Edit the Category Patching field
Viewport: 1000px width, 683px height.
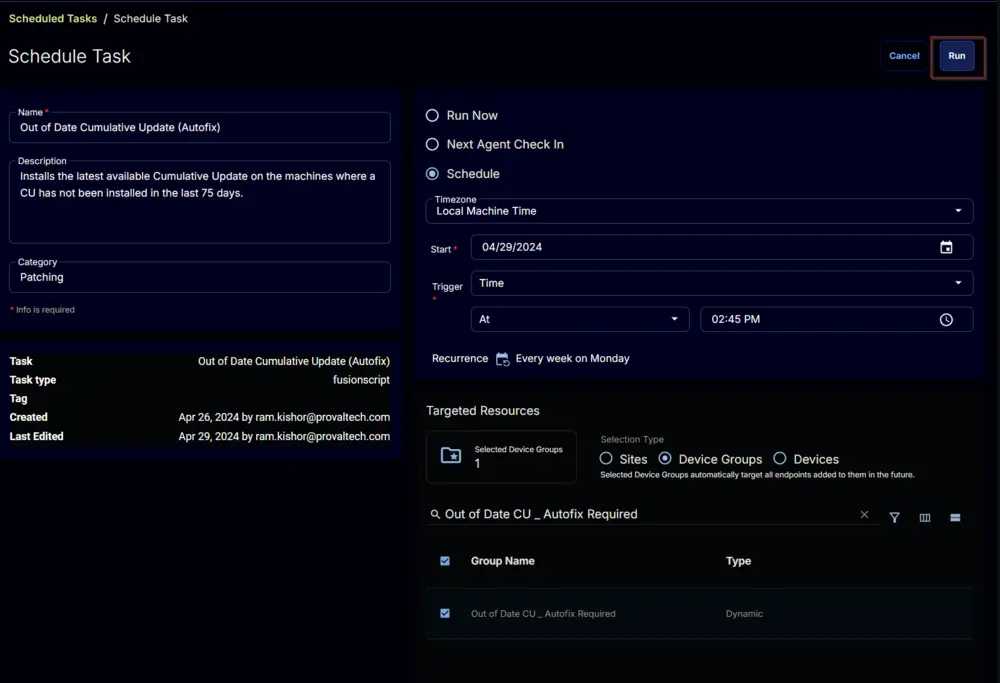click(200, 277)
